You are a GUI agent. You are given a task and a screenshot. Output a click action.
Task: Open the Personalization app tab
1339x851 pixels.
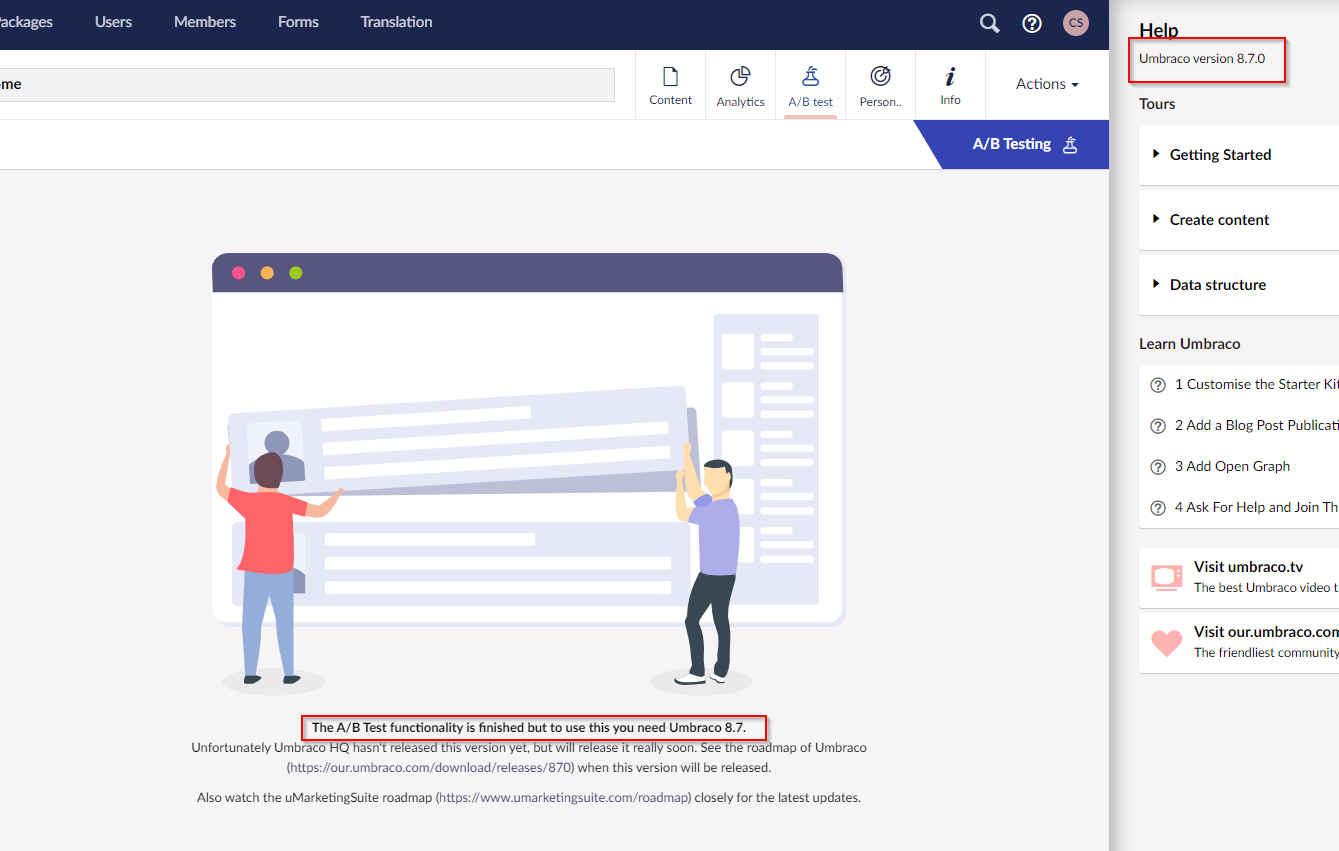[x=880, y=85]
